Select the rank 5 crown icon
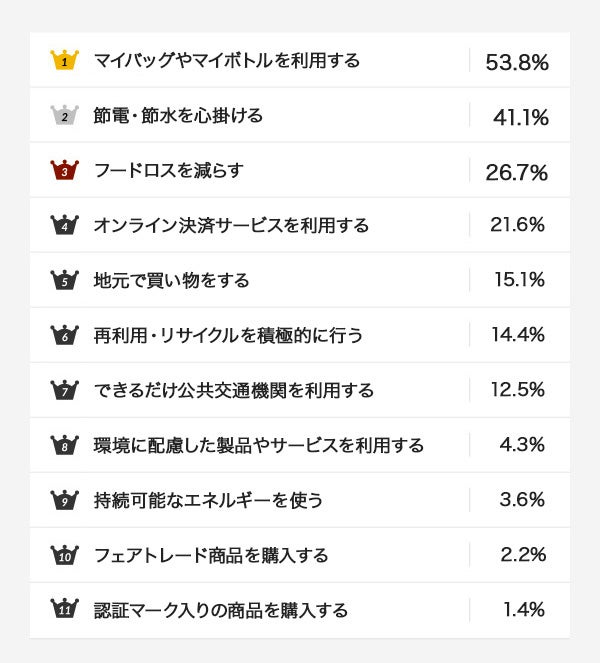The width and height of the screenshot is (600, 663). coord(64,280)
